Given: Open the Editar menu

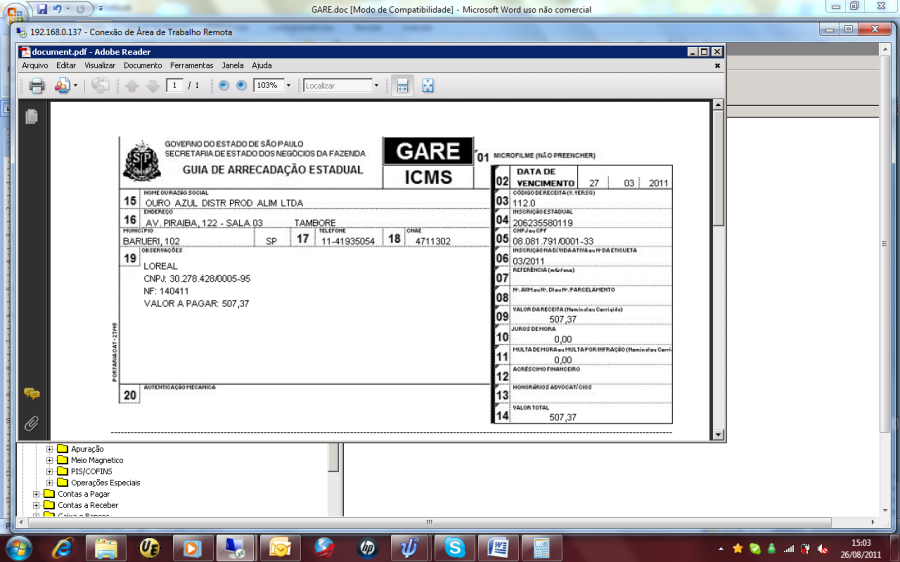Looking at the screenshot, I should [x=66, y=65].
